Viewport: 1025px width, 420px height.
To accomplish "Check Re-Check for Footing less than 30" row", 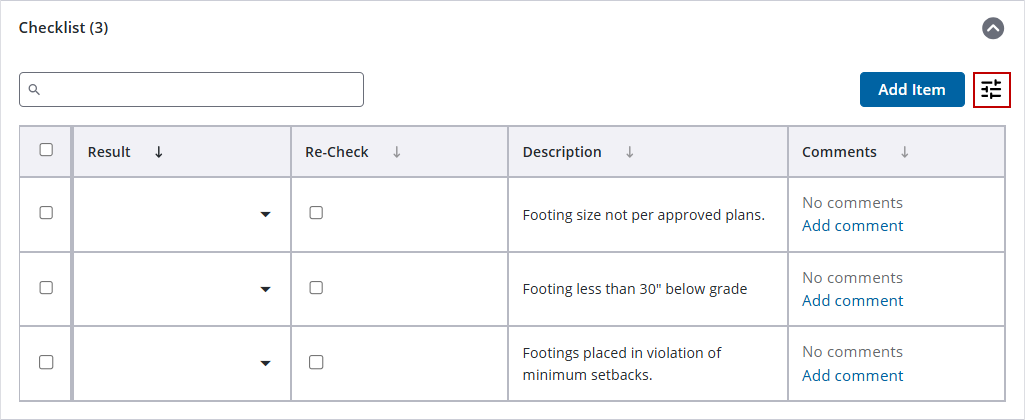I will point(316,288).
